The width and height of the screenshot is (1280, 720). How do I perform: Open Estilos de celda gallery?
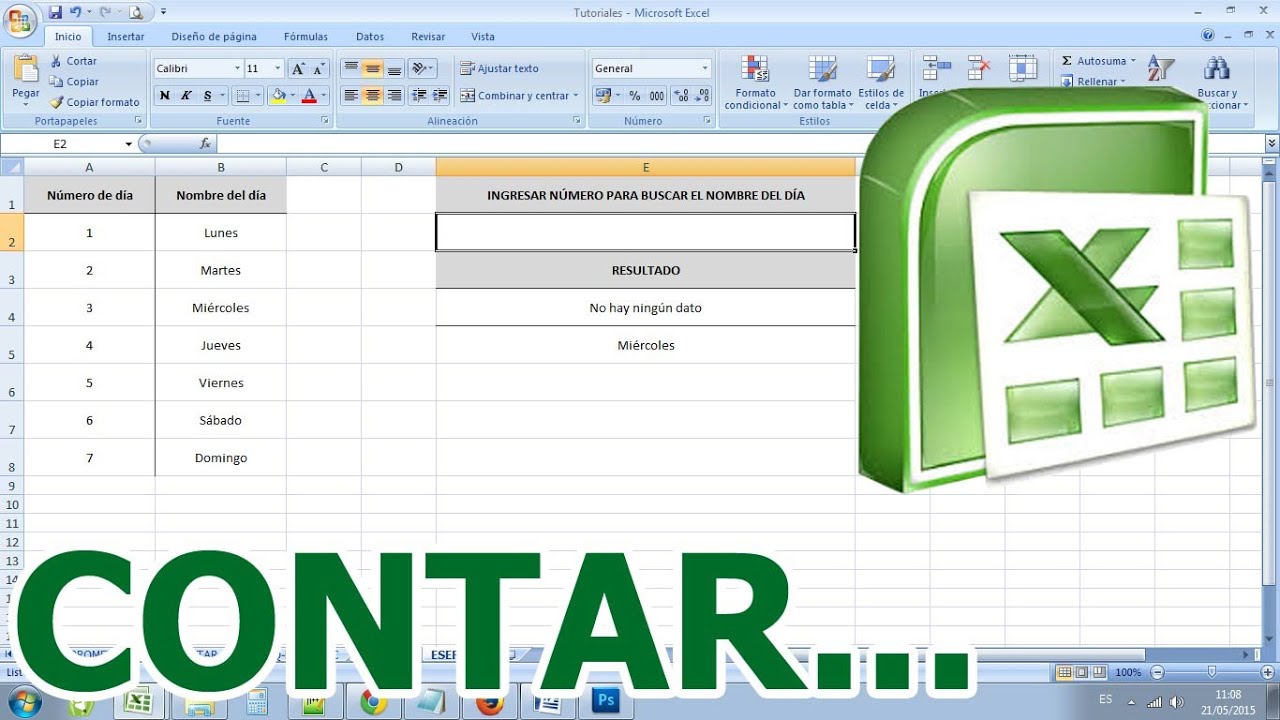point(881,82)
